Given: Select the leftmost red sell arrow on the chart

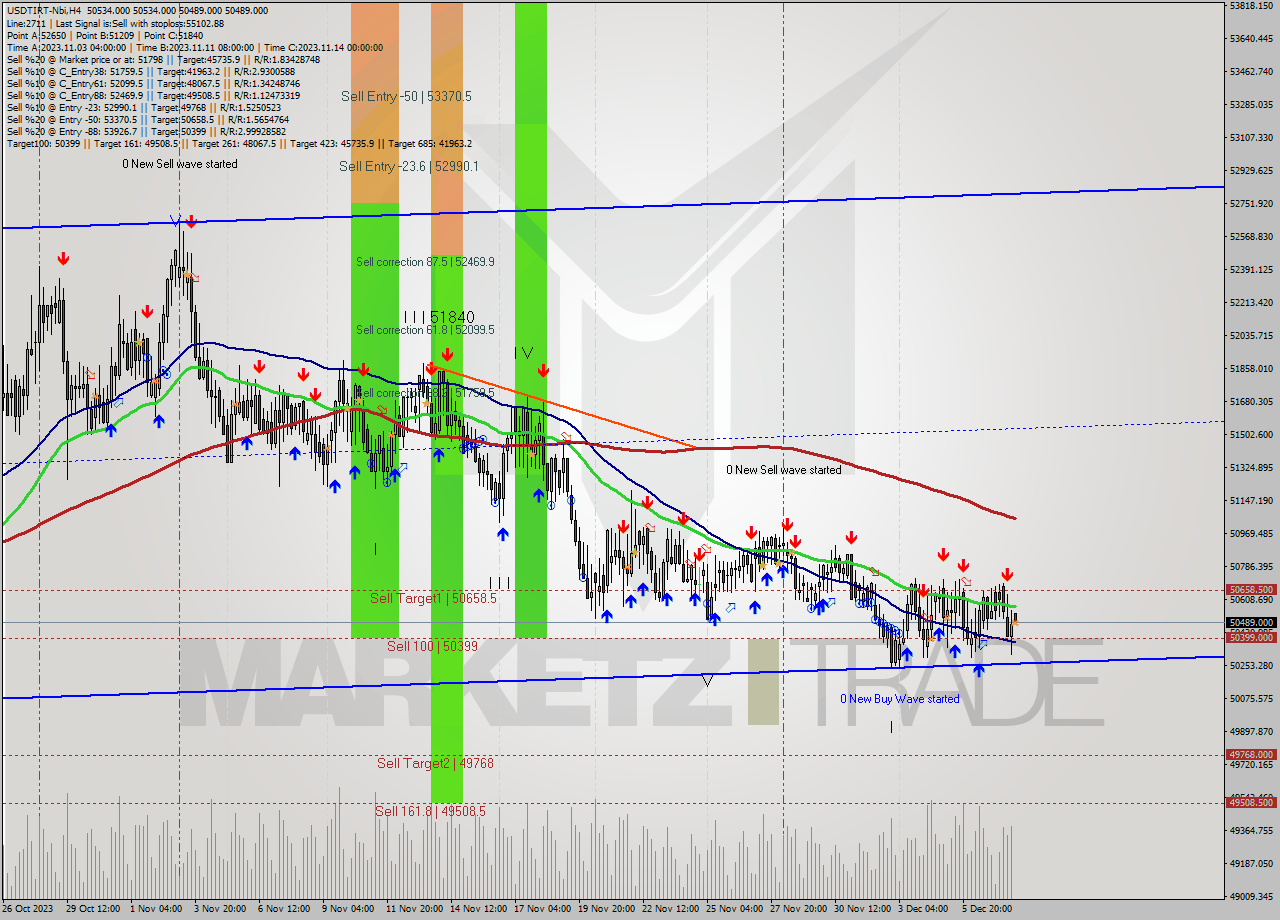Looking at the screenshot, I should (63, 258).
